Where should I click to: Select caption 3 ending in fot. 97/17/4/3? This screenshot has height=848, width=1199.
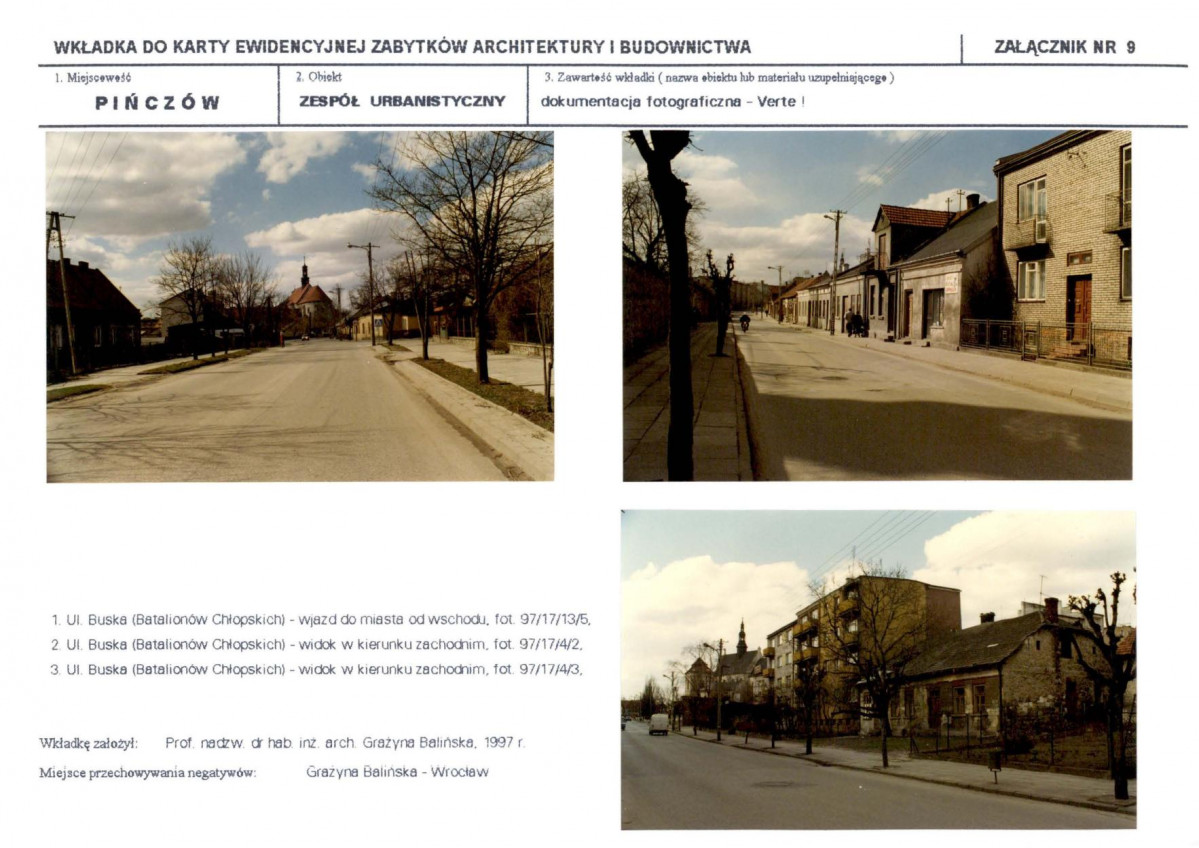click(316, 669)
